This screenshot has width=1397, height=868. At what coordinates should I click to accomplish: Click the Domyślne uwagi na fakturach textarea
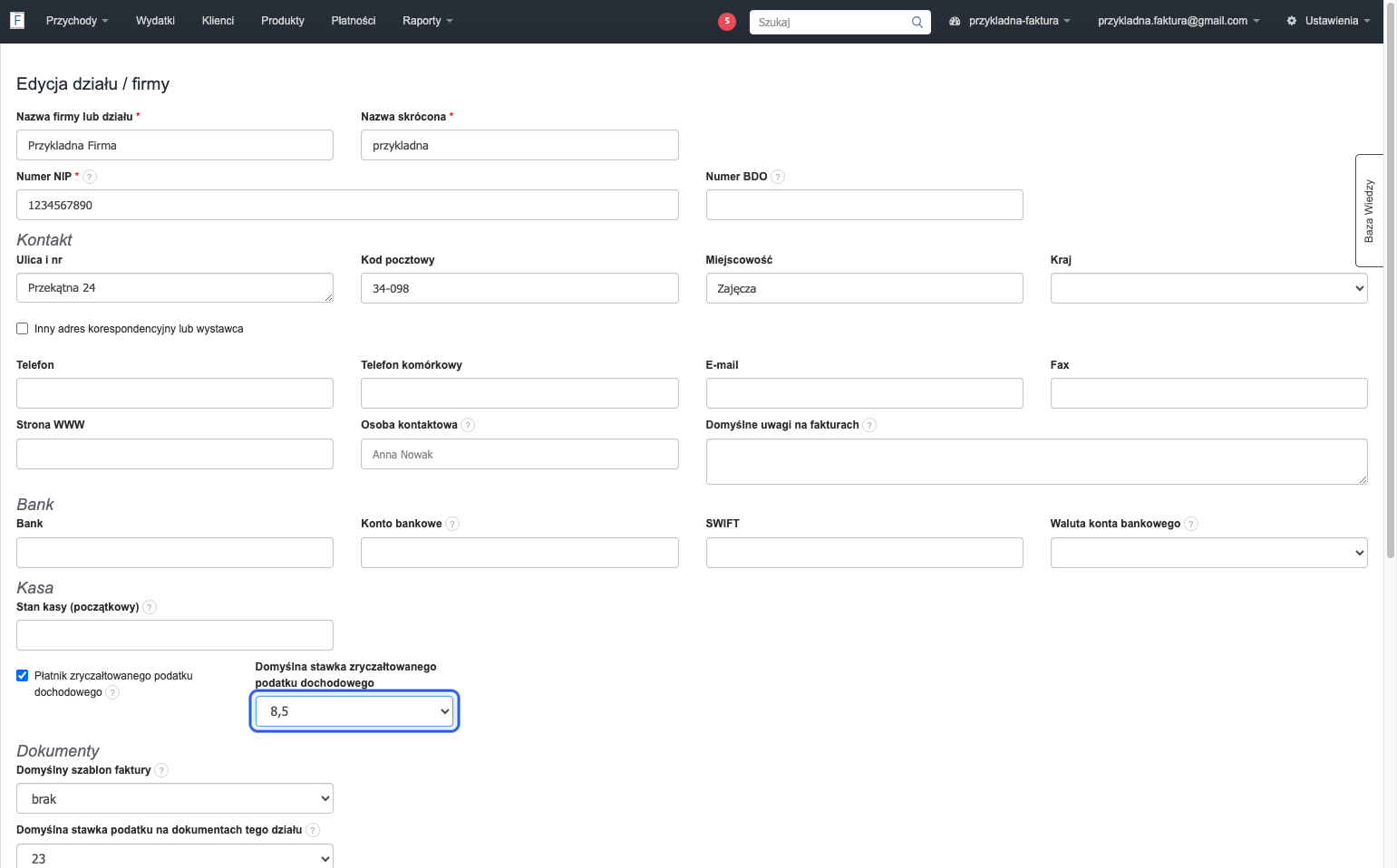[1036, 462]
